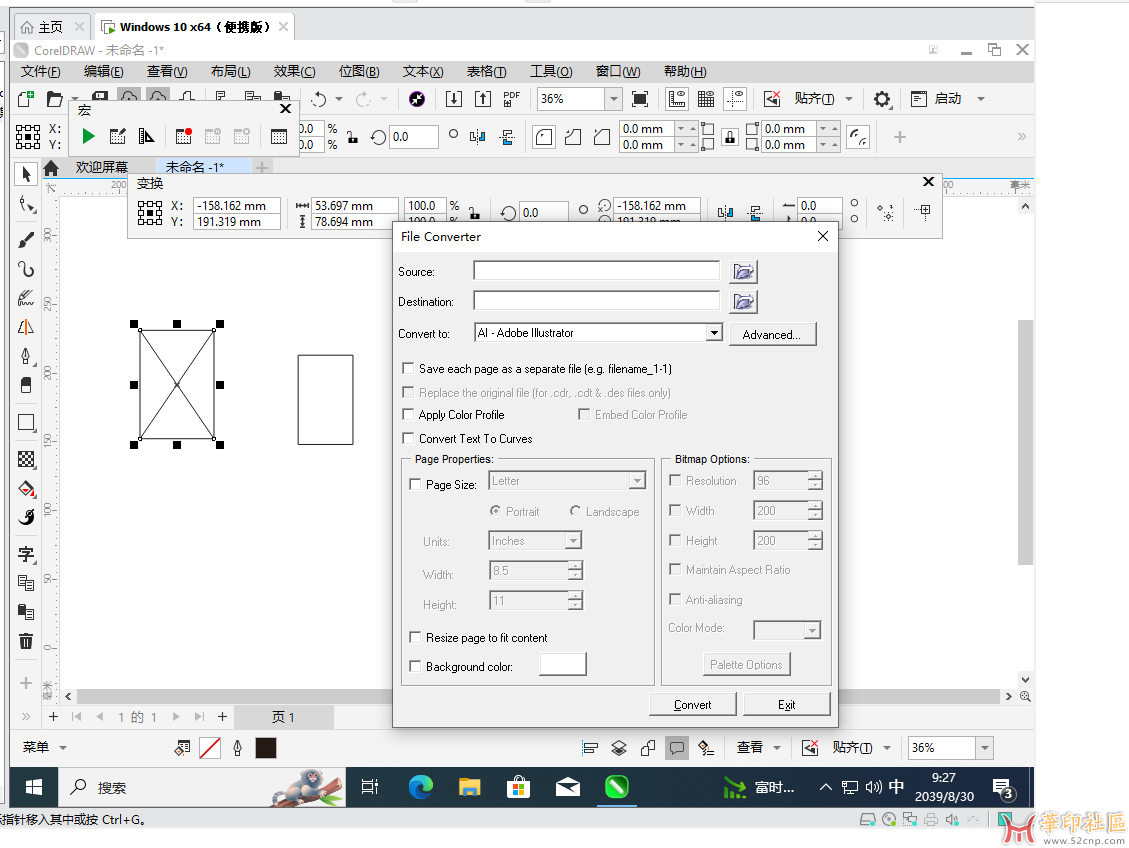Viewport: 1129px width, 848px height.
Task: Click the full-screen preview icon
Action: pyautogui.click(x=639, y=99)
